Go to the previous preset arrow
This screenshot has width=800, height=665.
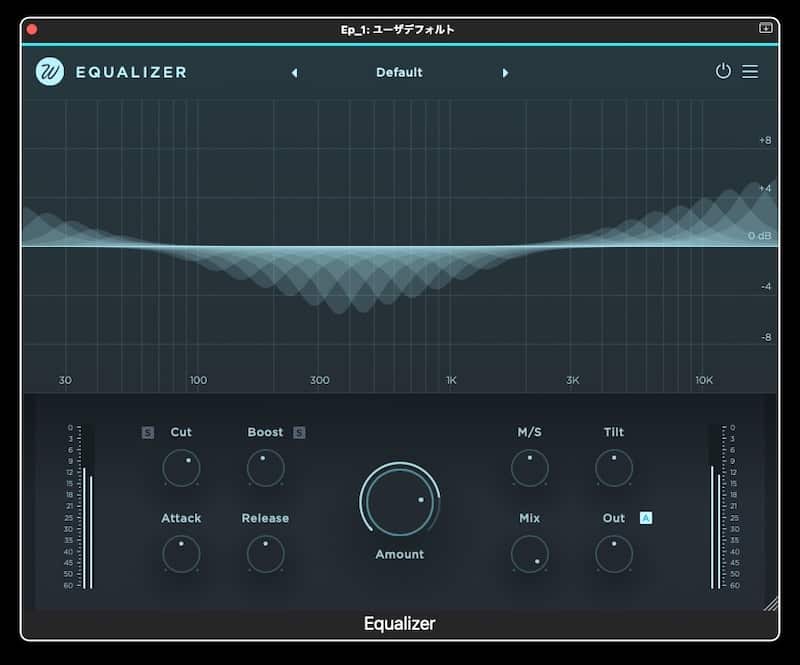coord(294,73)
